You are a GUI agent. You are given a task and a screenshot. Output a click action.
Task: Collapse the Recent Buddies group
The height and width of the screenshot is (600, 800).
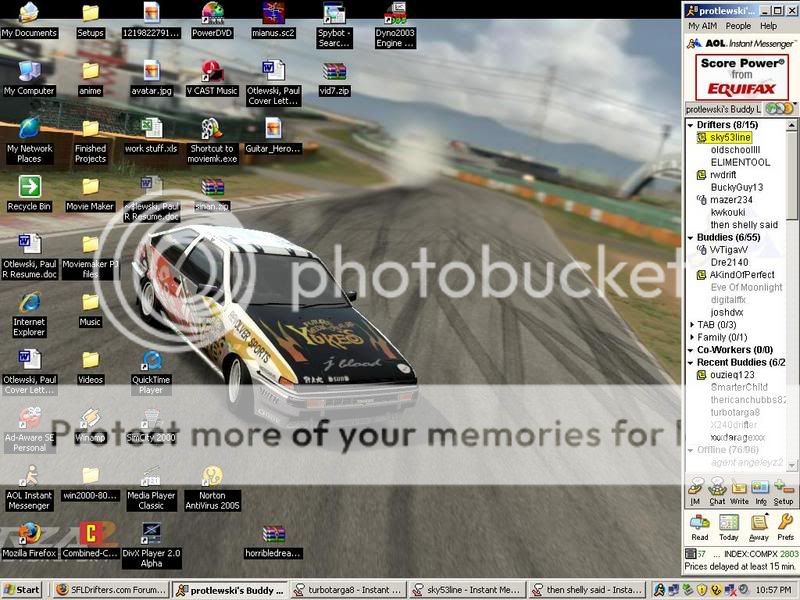pos(691,362)
